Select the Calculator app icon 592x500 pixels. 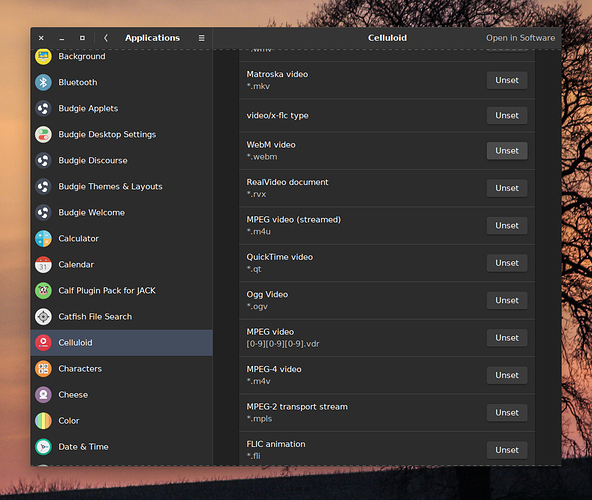point(43,239)
